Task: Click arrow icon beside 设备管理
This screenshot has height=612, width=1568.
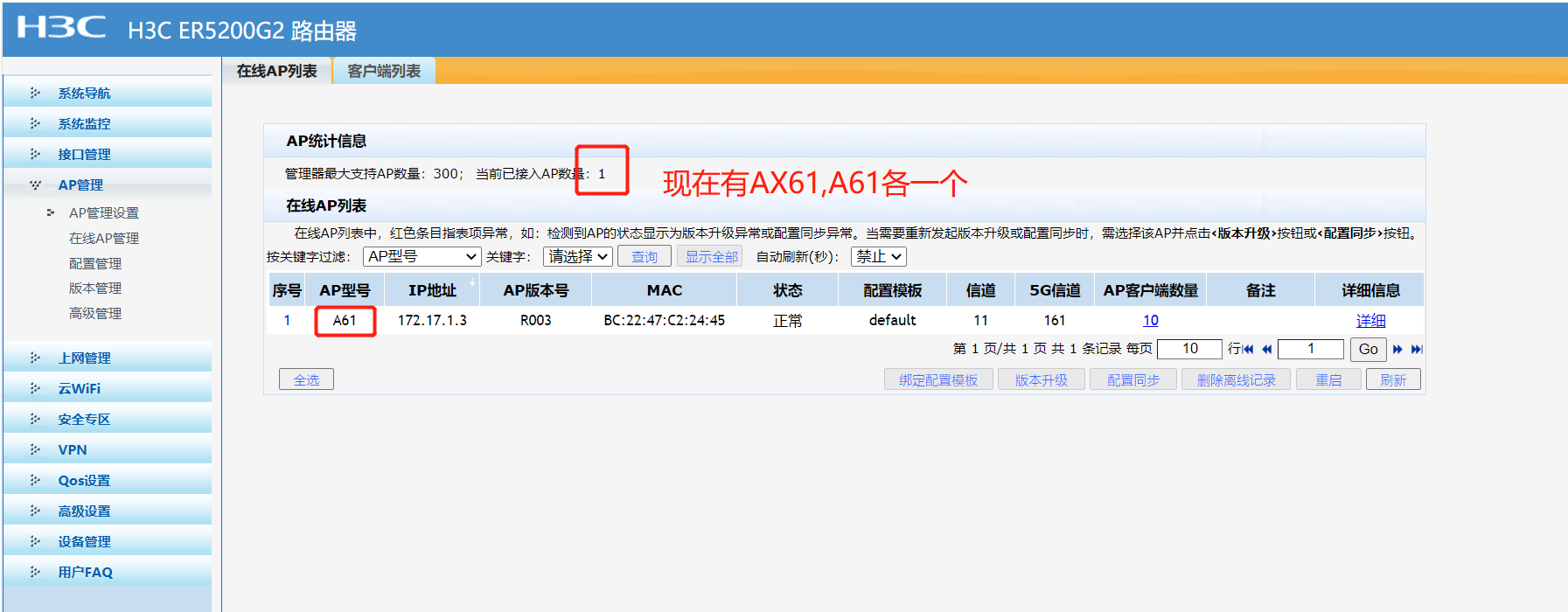Action: click(x=35, y=541)
